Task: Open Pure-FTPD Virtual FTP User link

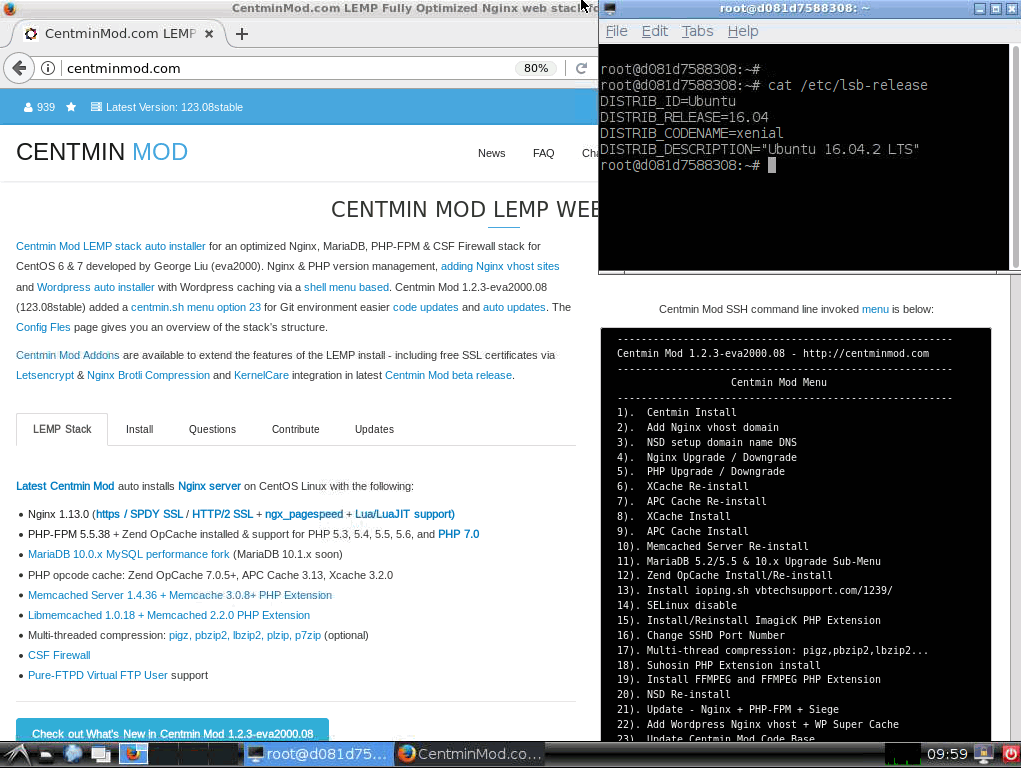Action: [98, 676]
